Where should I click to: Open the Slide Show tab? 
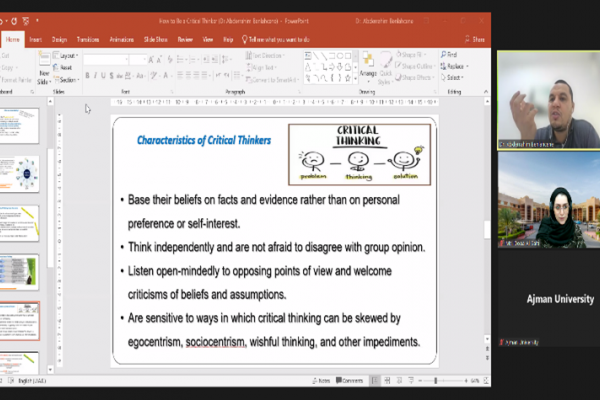click(155, 39)
